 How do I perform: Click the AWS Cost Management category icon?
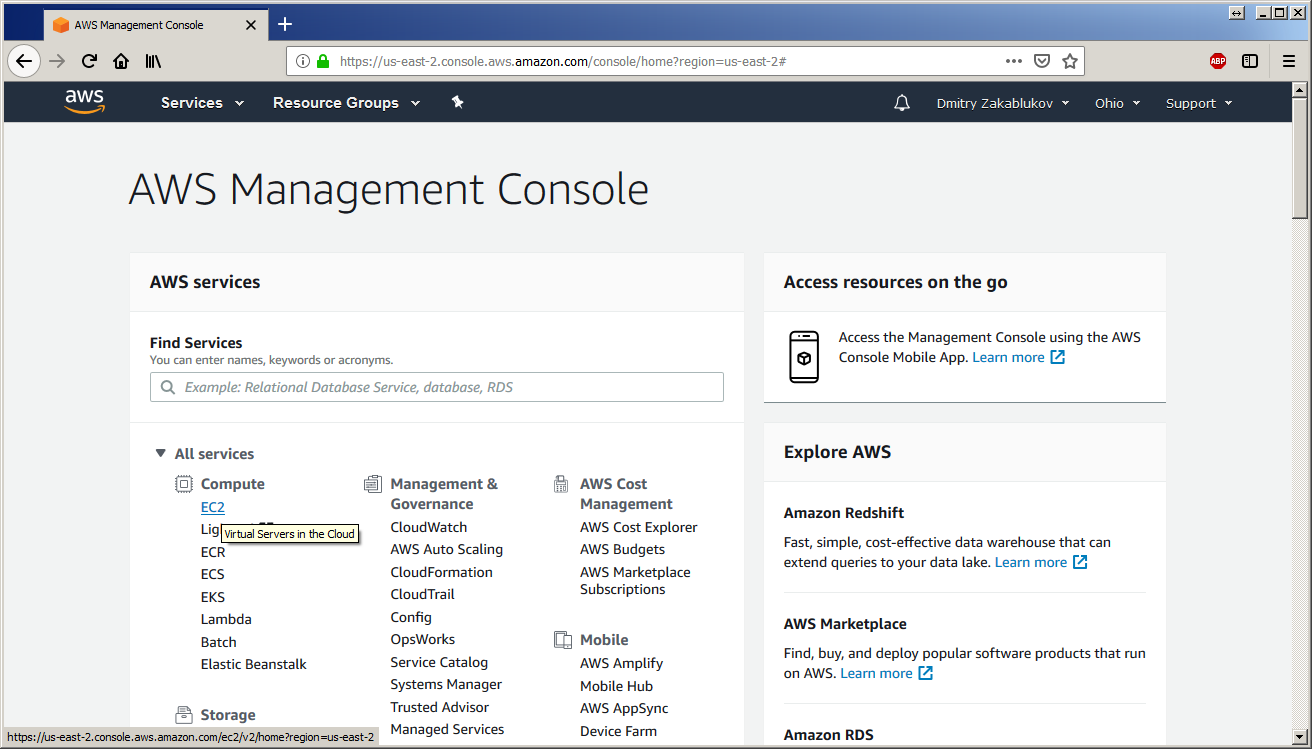pos(562,484)
